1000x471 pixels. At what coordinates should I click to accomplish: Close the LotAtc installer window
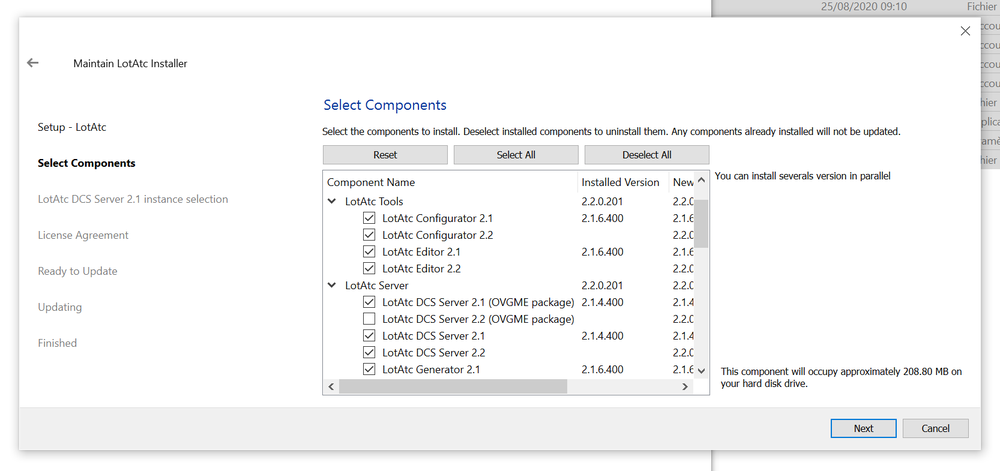pyautogui.click(x=965, y=31)
